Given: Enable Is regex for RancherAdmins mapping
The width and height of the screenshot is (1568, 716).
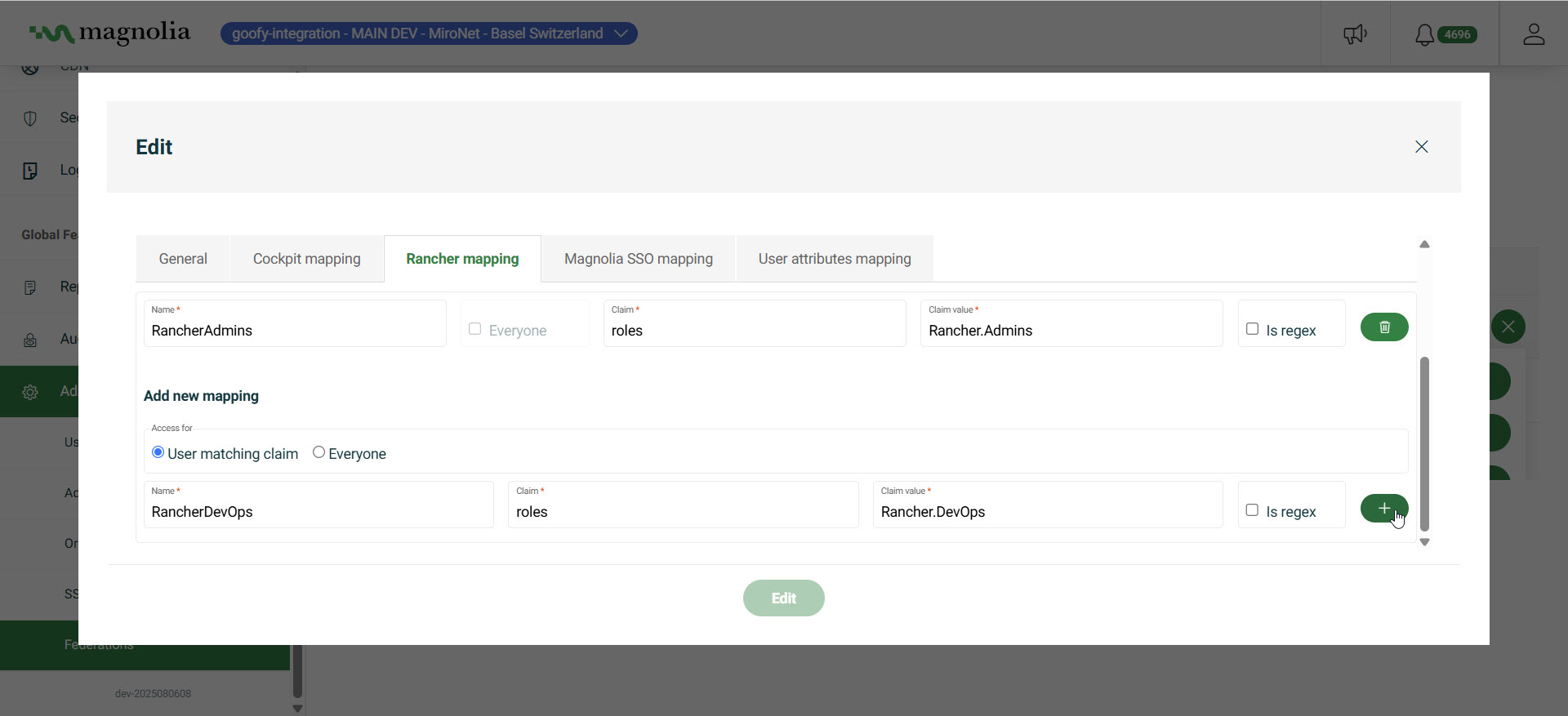Looking at the screenshot, I should [x=1252, y=329].
